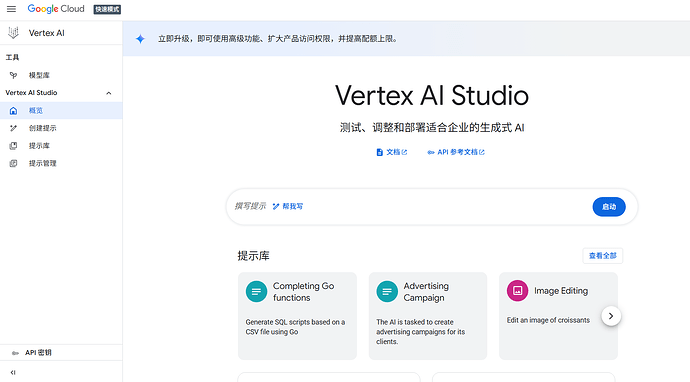
Task: Collapse the sidebar with the bottom arrow
Action: pyautogui.click(x=13, y=372)
